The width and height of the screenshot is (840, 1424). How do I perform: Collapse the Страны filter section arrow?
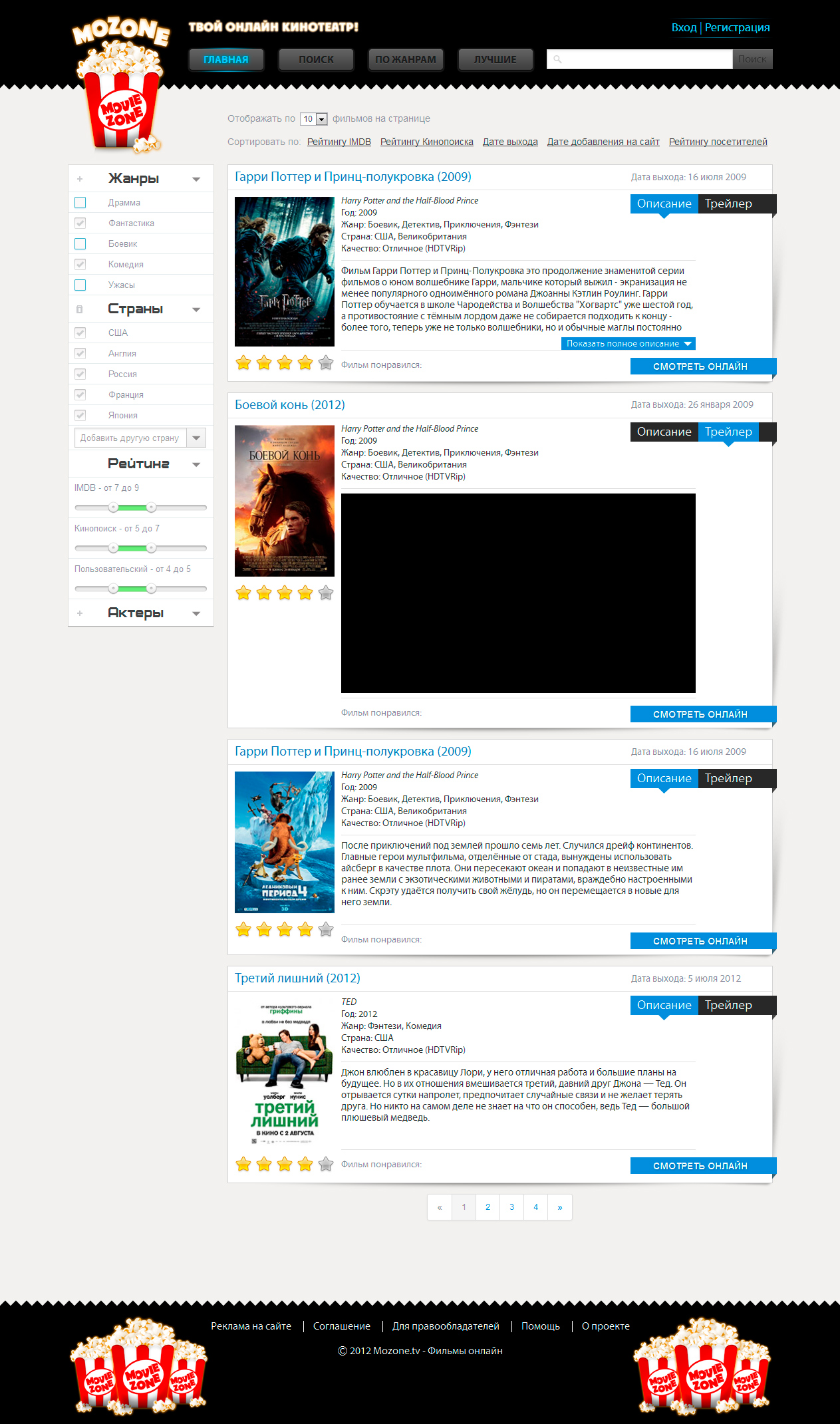click(x=196, y=310)
